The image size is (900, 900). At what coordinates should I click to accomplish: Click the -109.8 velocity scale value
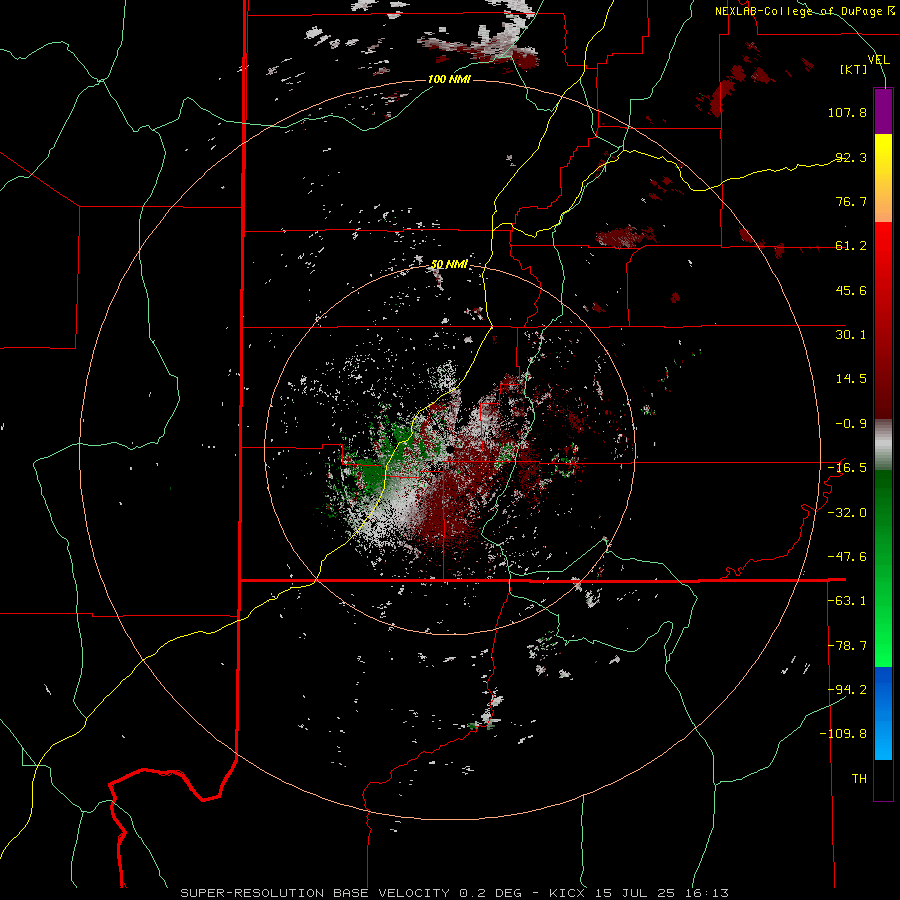(843, 734)
